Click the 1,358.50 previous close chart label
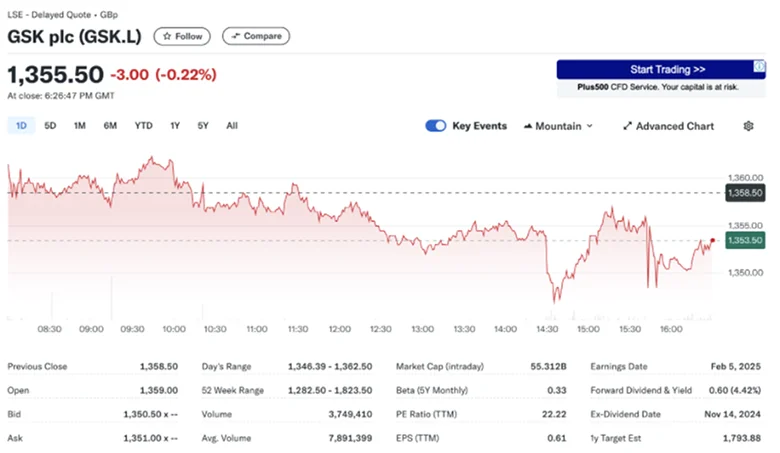The image size is (780, 453). [x=745, y=193]
